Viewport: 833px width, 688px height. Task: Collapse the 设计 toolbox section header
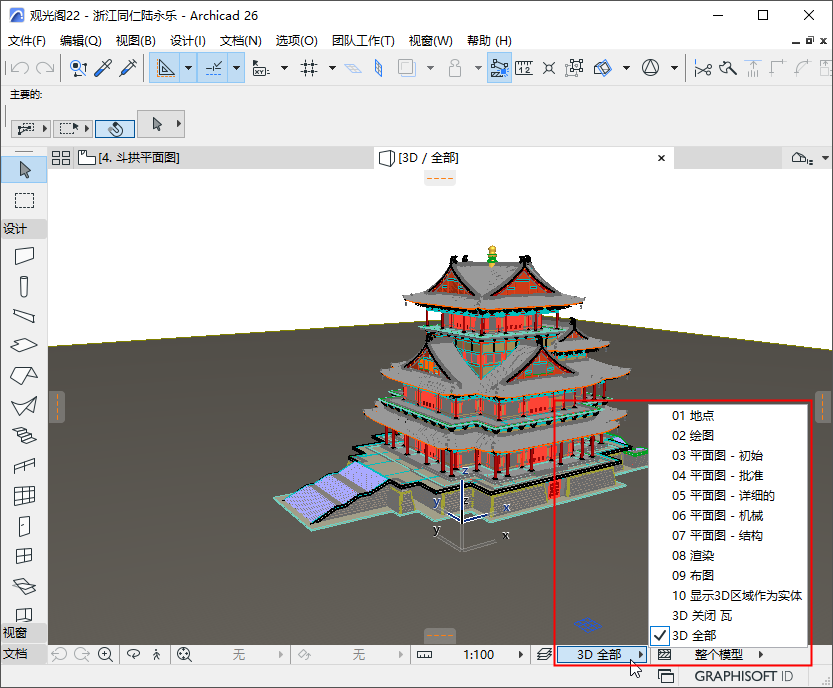[16, 228]
